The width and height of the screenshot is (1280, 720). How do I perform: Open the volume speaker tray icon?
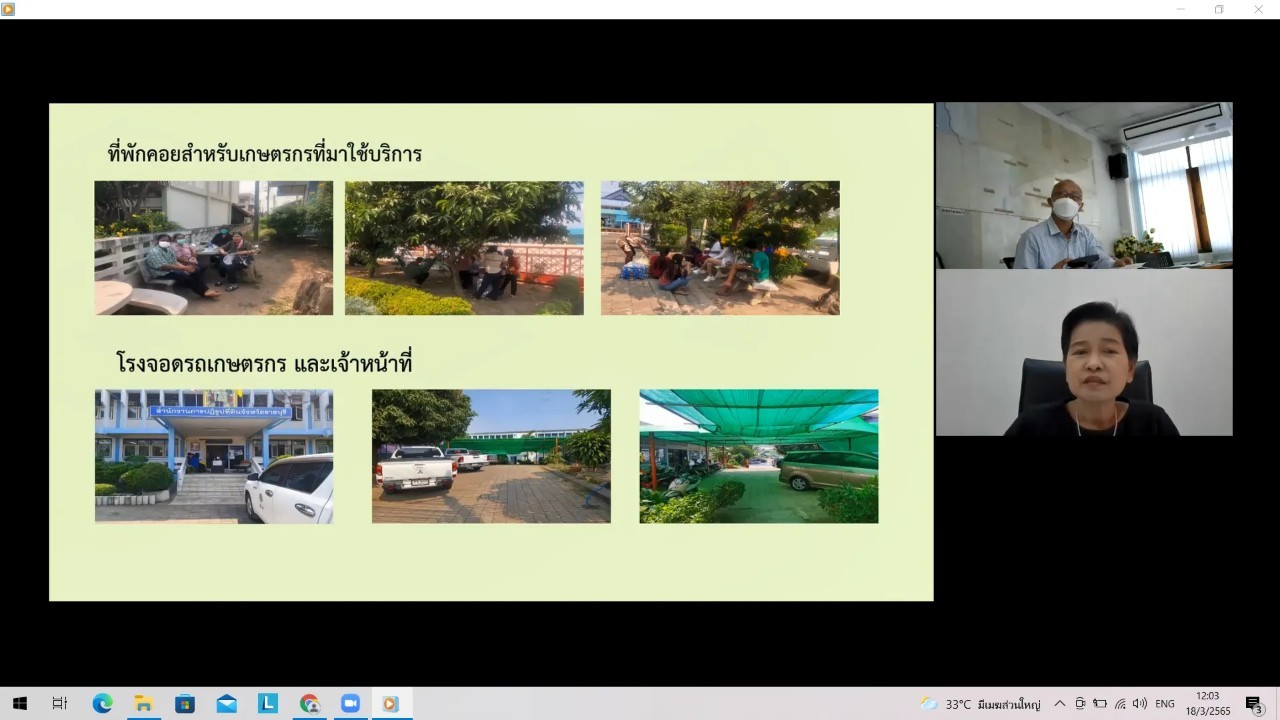pyautogui.click(x=1140, y=704)
